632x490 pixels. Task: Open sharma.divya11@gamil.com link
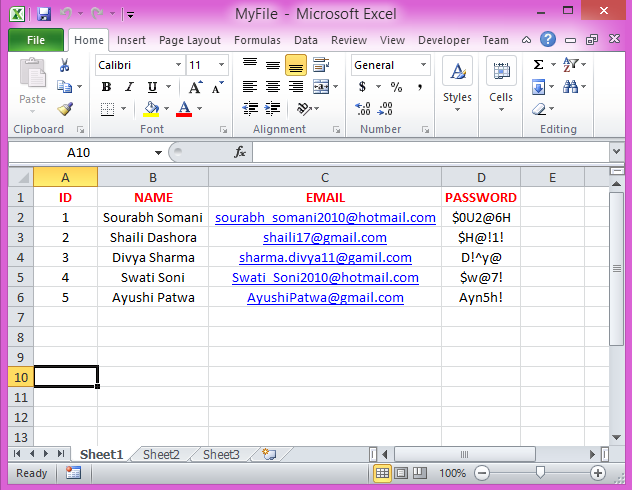pos(325,257)
